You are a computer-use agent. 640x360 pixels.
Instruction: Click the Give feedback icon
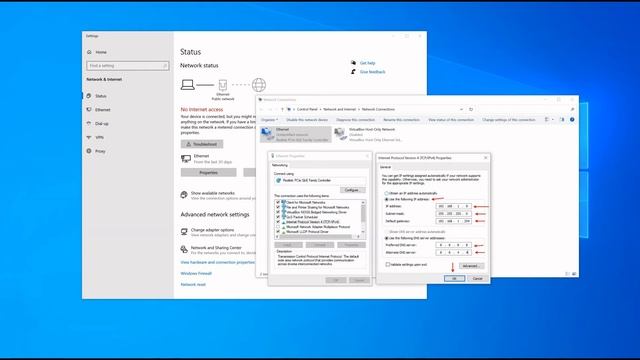point(353,72)
